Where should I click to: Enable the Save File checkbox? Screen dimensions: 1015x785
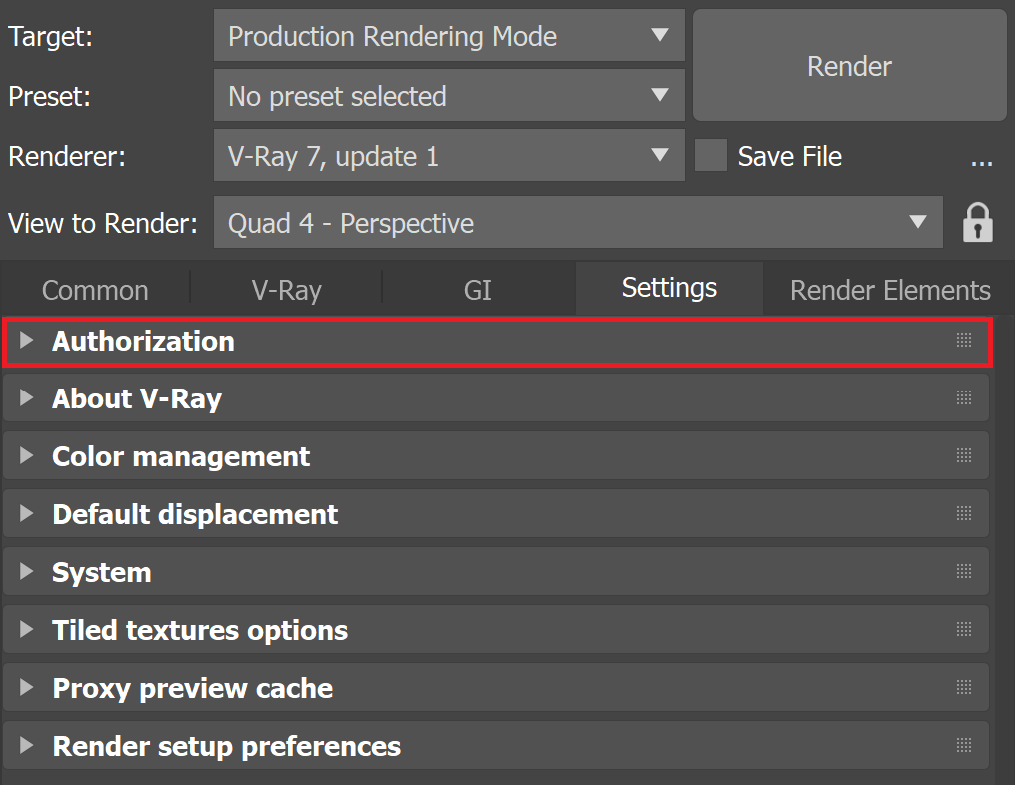710,155
